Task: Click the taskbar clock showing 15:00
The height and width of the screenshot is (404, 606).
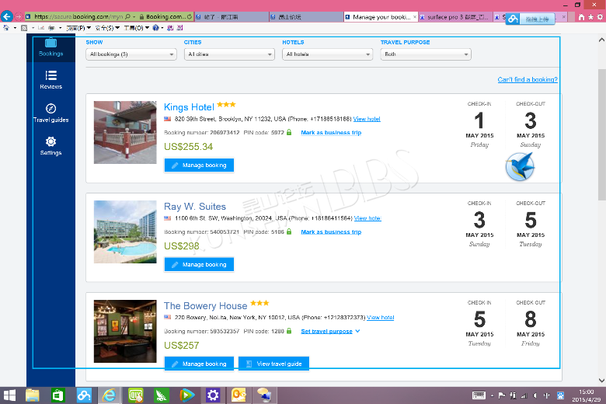Action: click(586, 395)
